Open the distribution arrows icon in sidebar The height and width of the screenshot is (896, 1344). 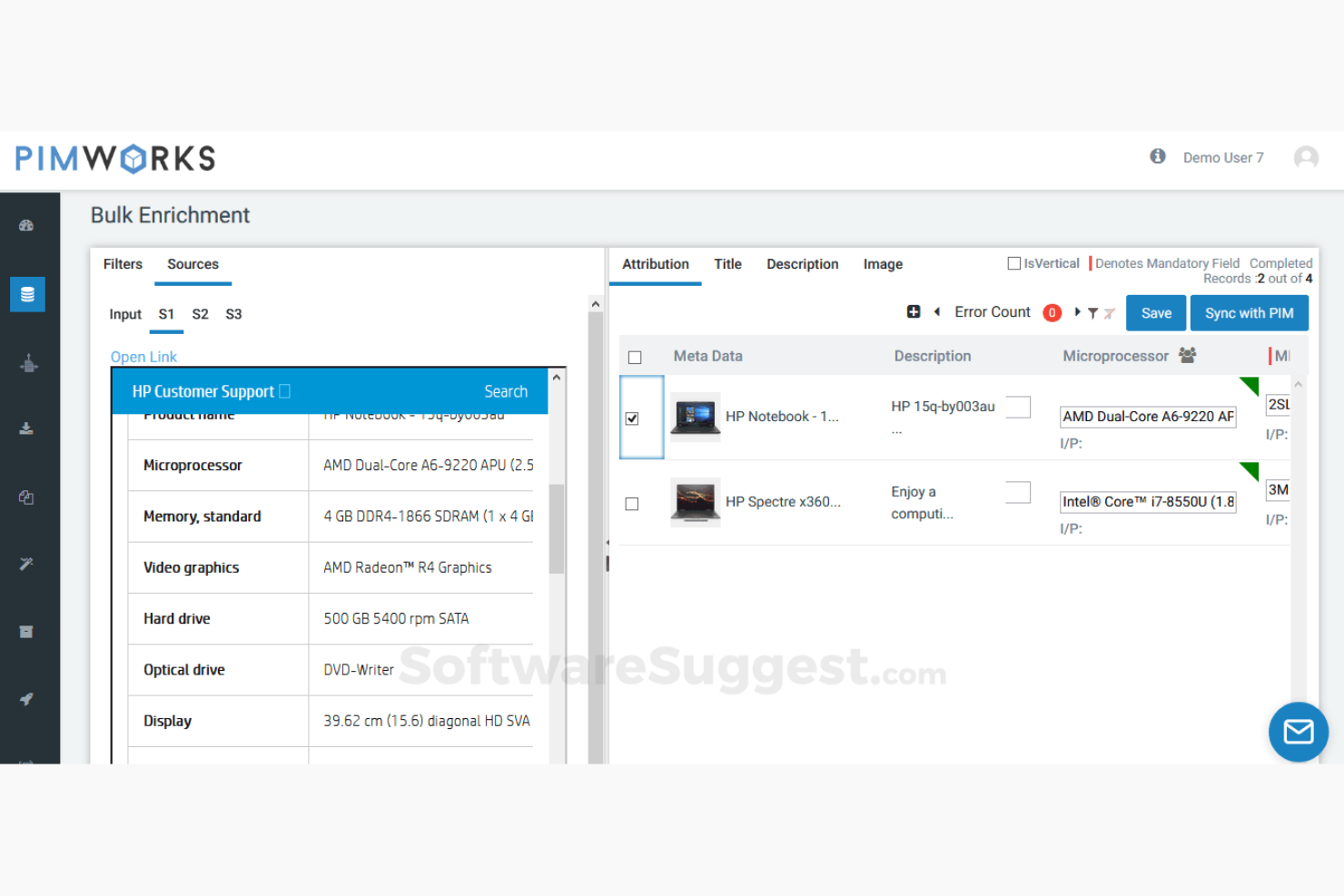28,363
